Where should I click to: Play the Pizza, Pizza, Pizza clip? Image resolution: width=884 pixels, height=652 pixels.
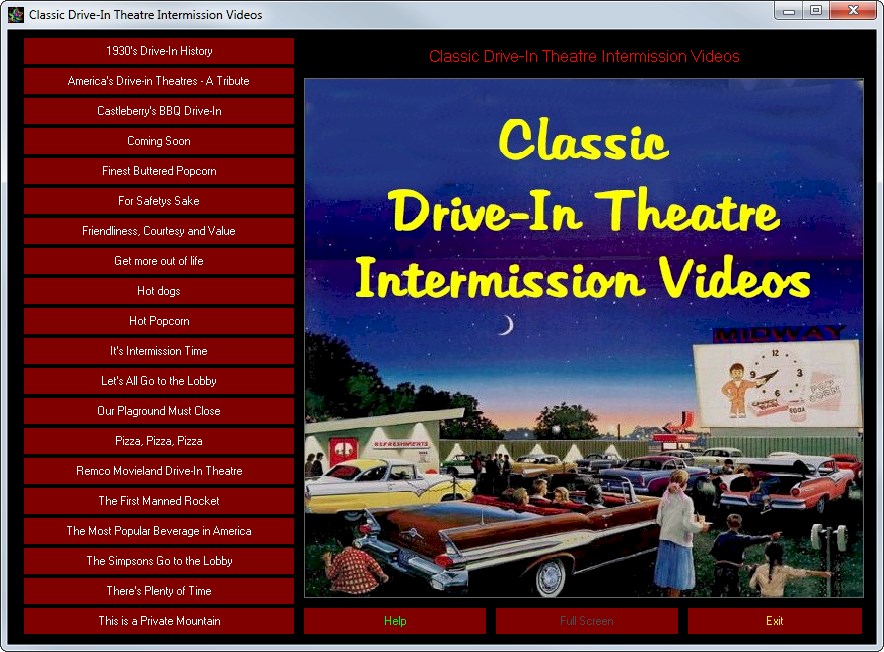pyautogui.click(x=159, y=441)
